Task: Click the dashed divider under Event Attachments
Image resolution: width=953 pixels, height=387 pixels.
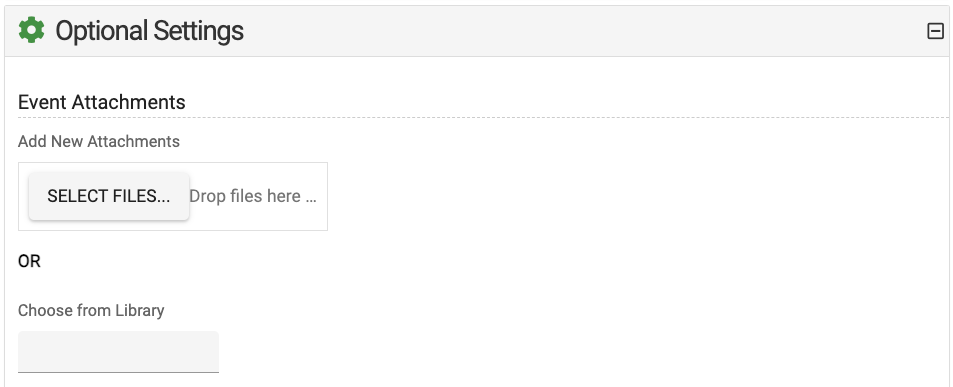Action: (x=483, y=117)
